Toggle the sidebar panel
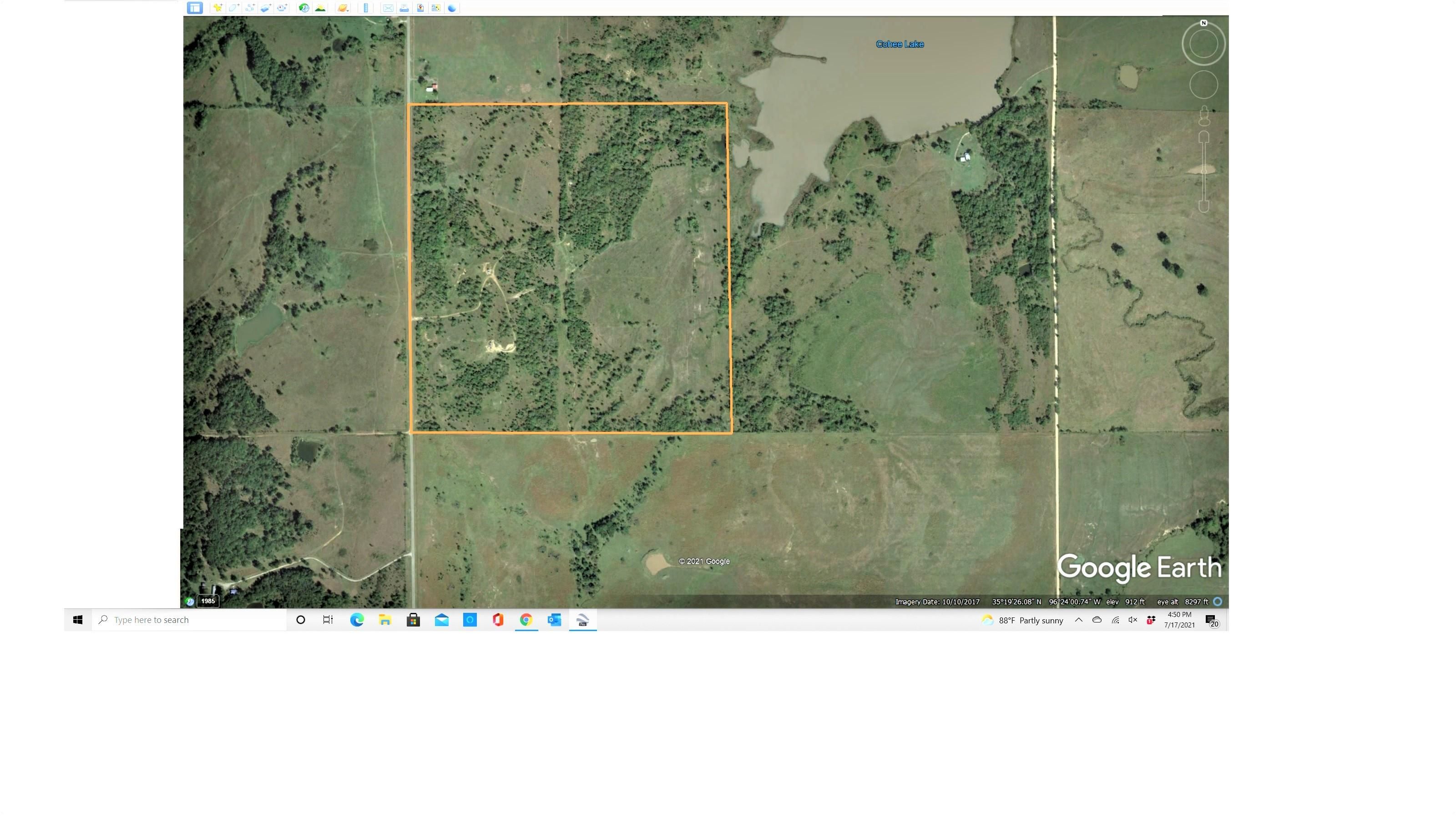 [196, 8]
